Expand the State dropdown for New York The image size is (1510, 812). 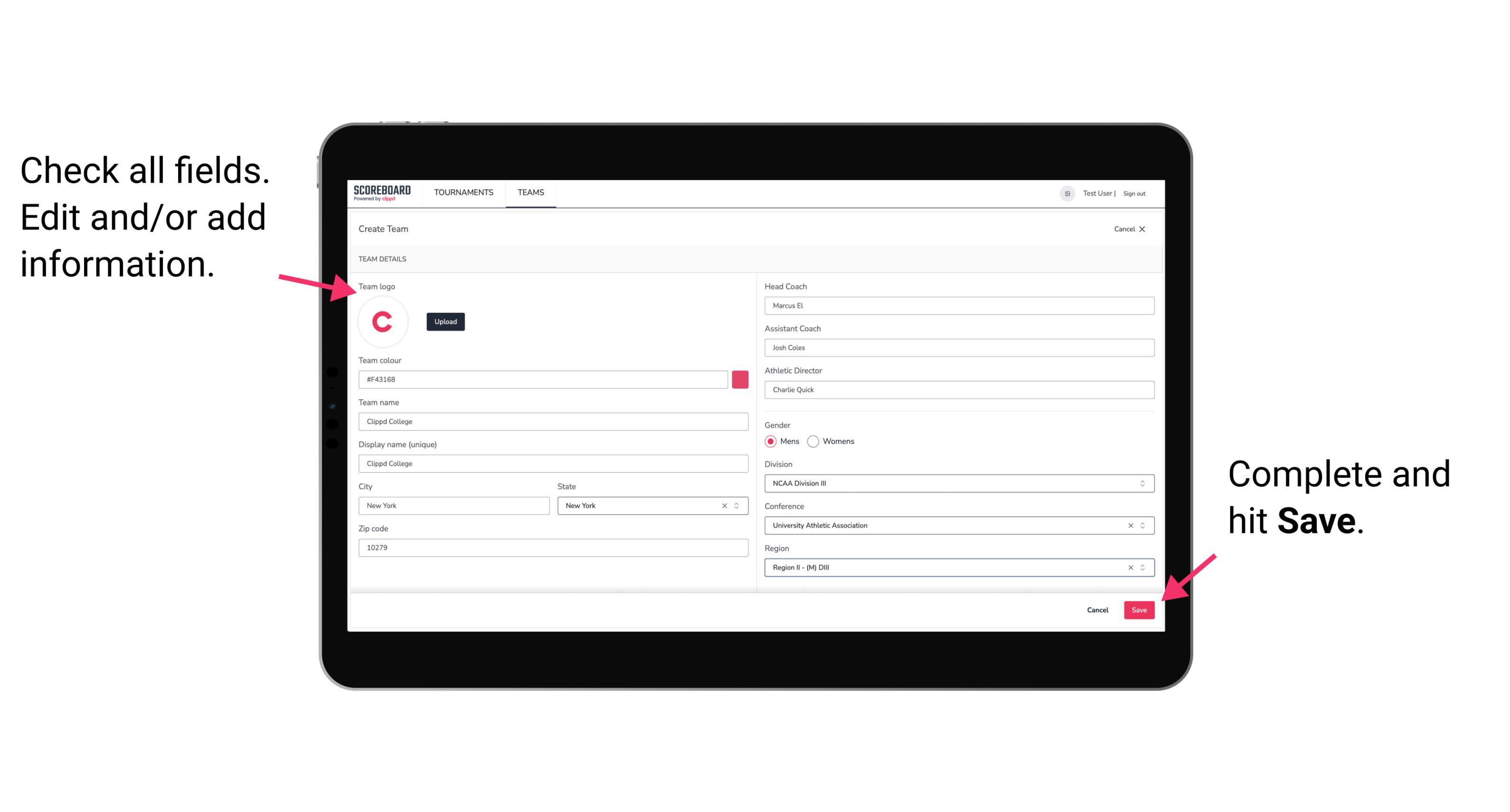click(x=738, y=505)
